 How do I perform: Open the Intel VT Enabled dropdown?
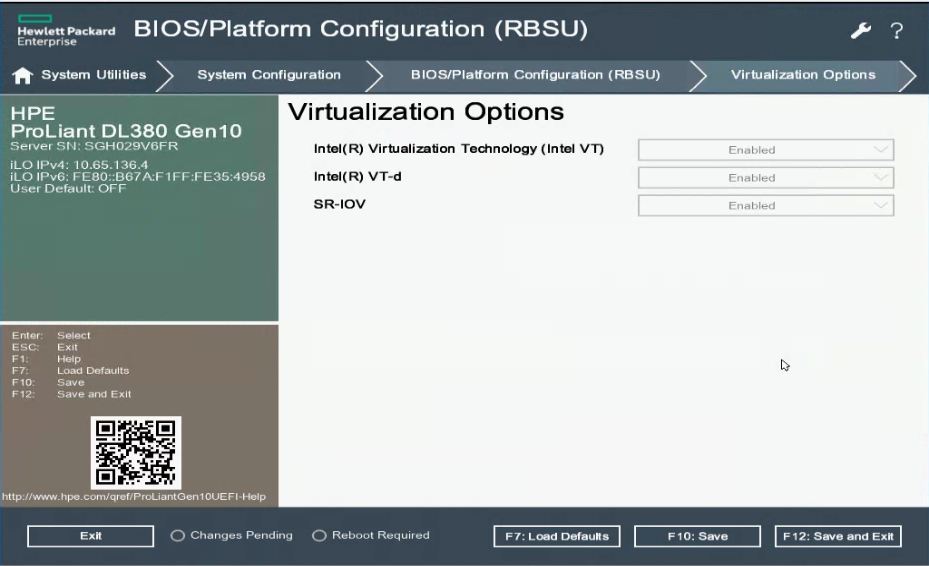[765, 150]
